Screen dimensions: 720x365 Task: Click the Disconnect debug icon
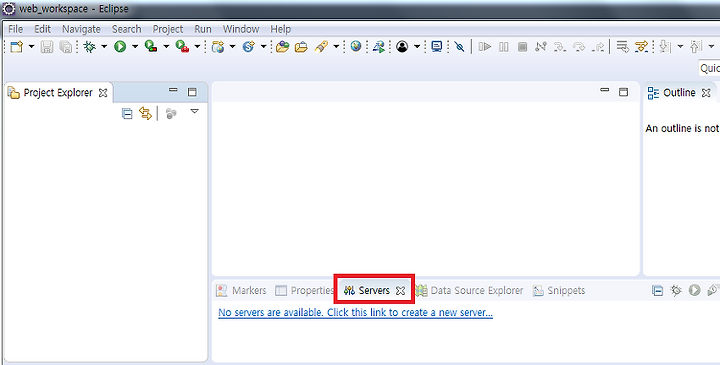click(x=541, y=46)
